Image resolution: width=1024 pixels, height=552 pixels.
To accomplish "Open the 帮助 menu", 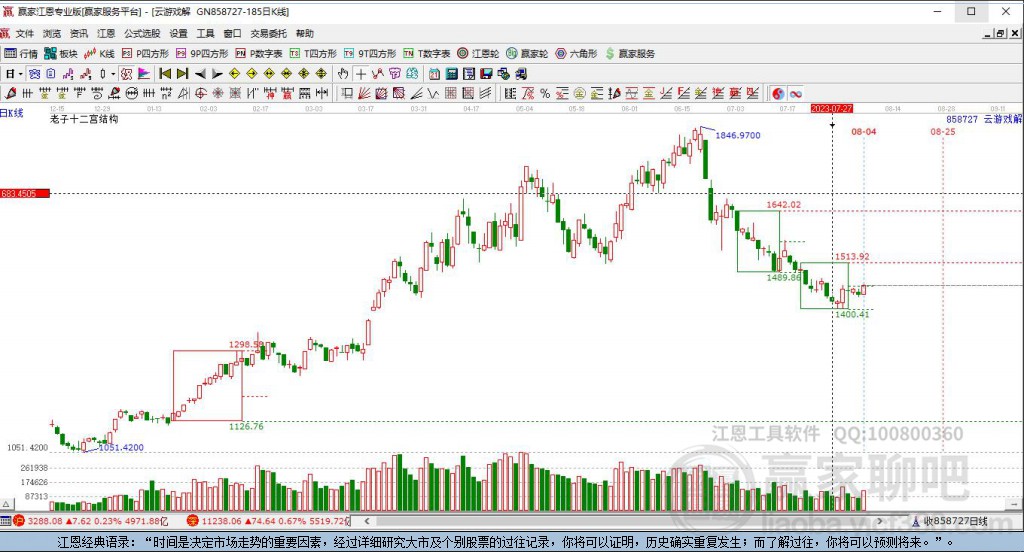I will (304, 33).
